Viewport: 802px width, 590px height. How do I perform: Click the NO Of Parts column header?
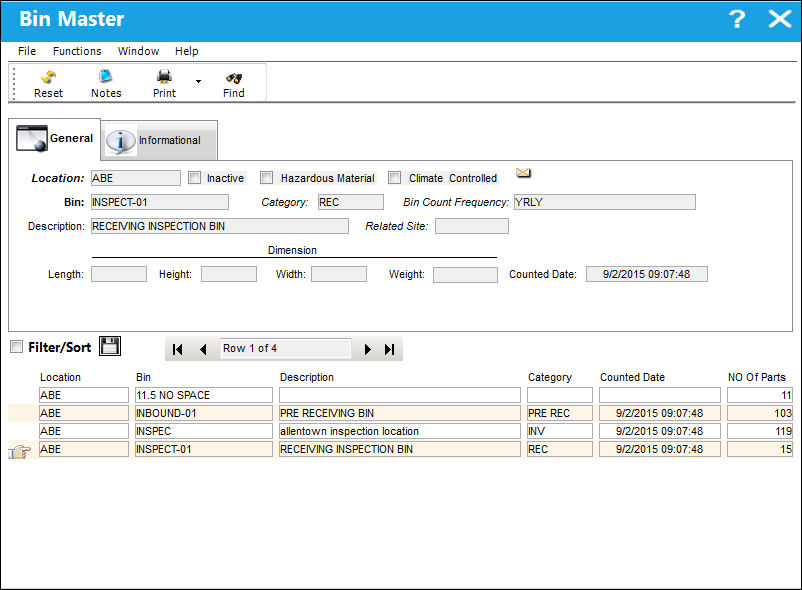(x=756, y=377)
